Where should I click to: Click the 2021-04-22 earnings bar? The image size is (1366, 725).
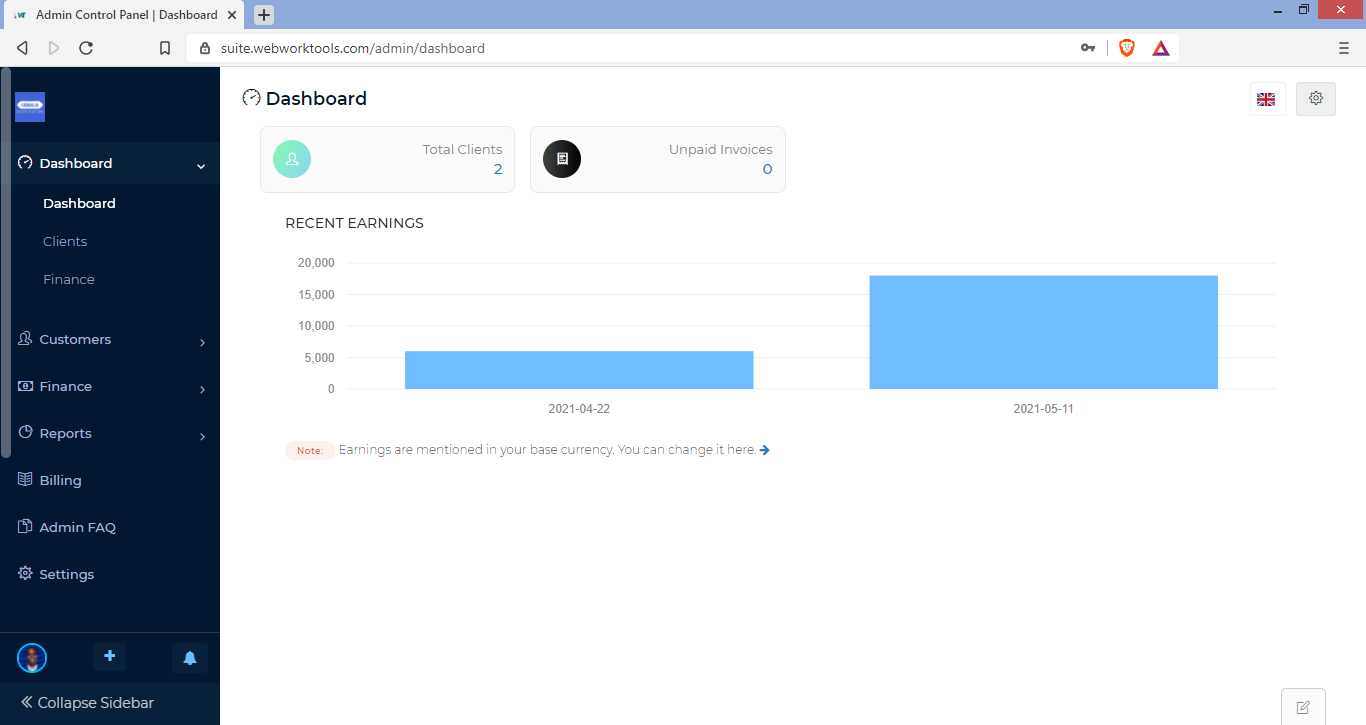pyautogui.click(x=579, y=370)
